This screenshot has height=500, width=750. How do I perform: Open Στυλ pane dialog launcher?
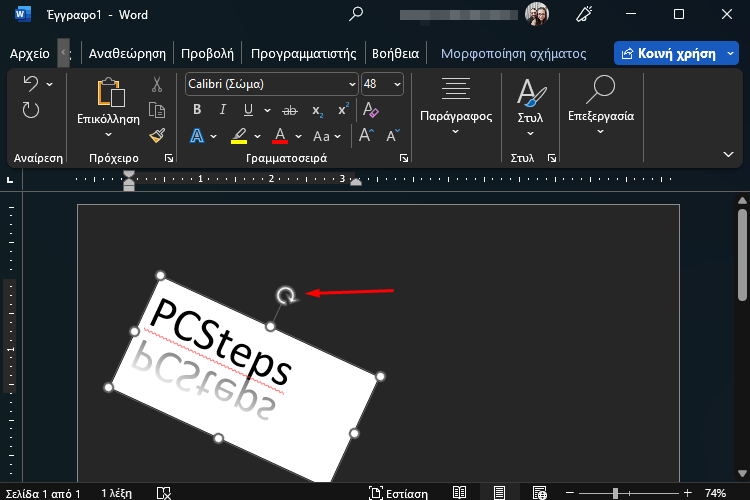click(552, 158)
